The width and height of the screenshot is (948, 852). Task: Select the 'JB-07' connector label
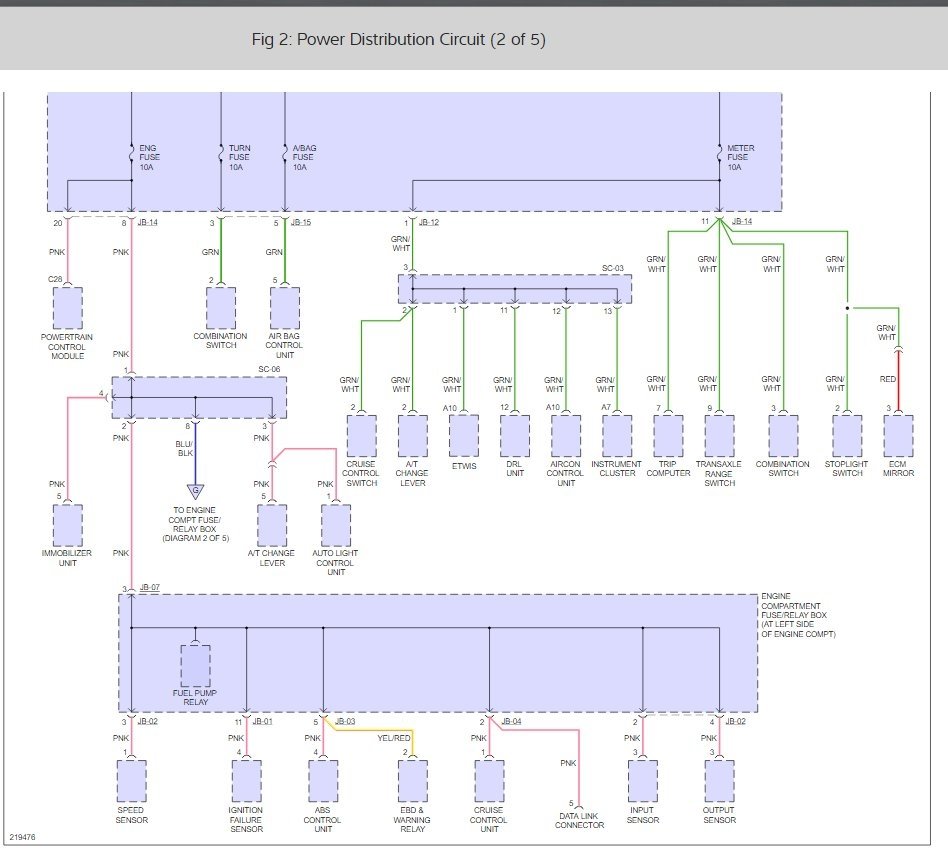click(149, 587)
